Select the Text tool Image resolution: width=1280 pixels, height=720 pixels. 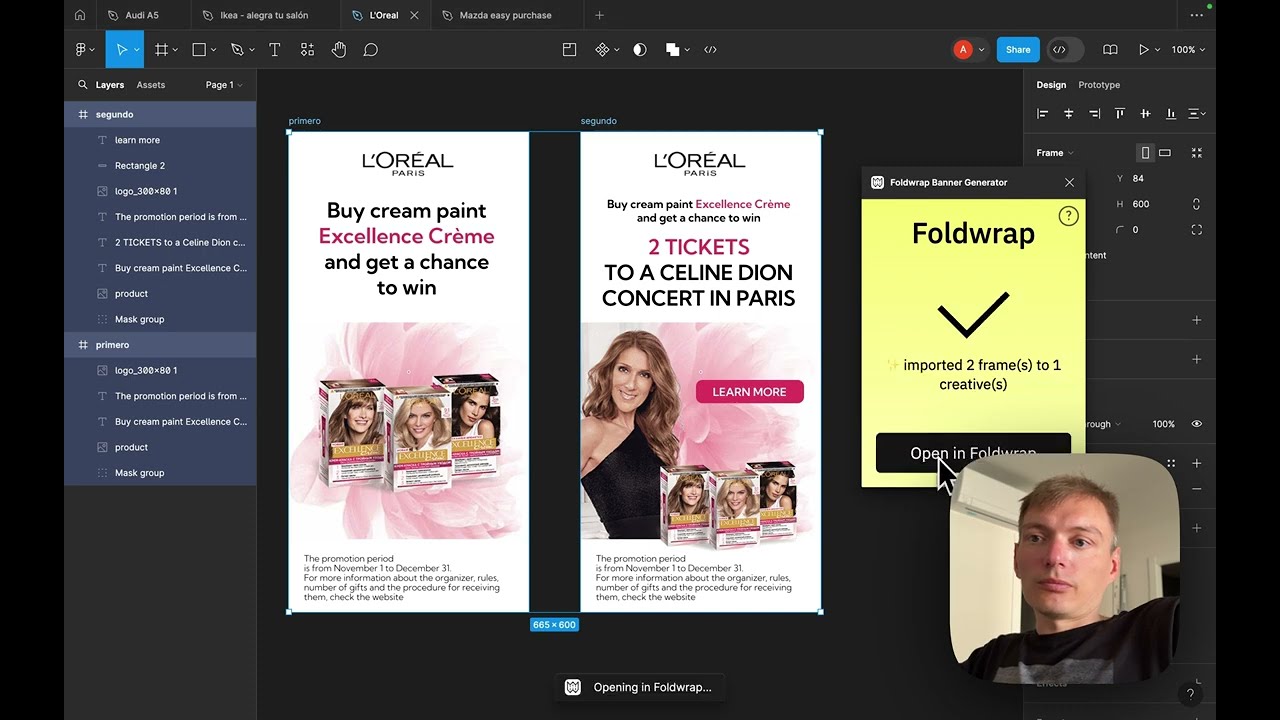(274, 49)
